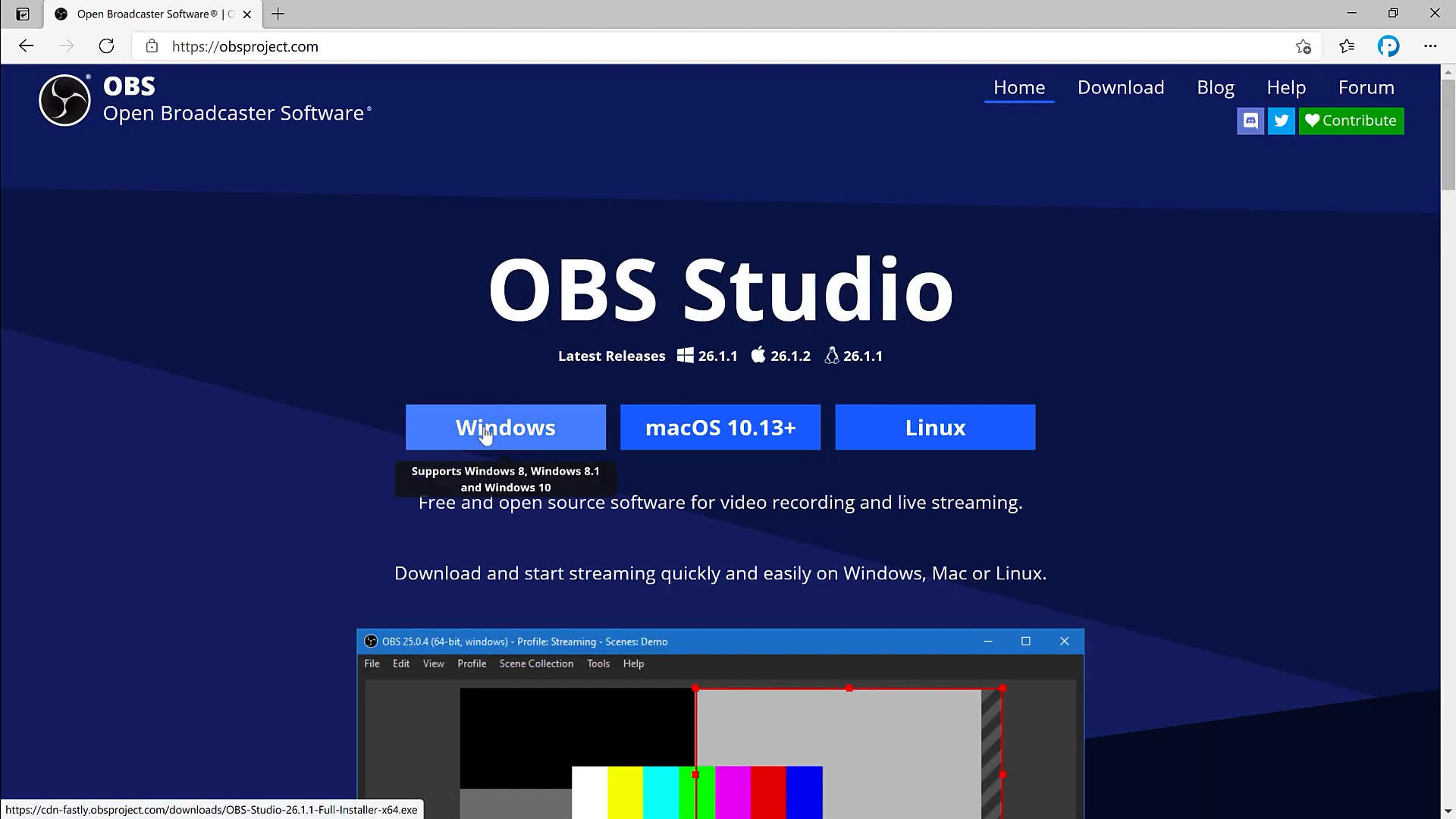The width and height of the screenshot is (1456, 819).
Task: Click the macOS 10.13+ download button
Action: click(x=720, y=427)
